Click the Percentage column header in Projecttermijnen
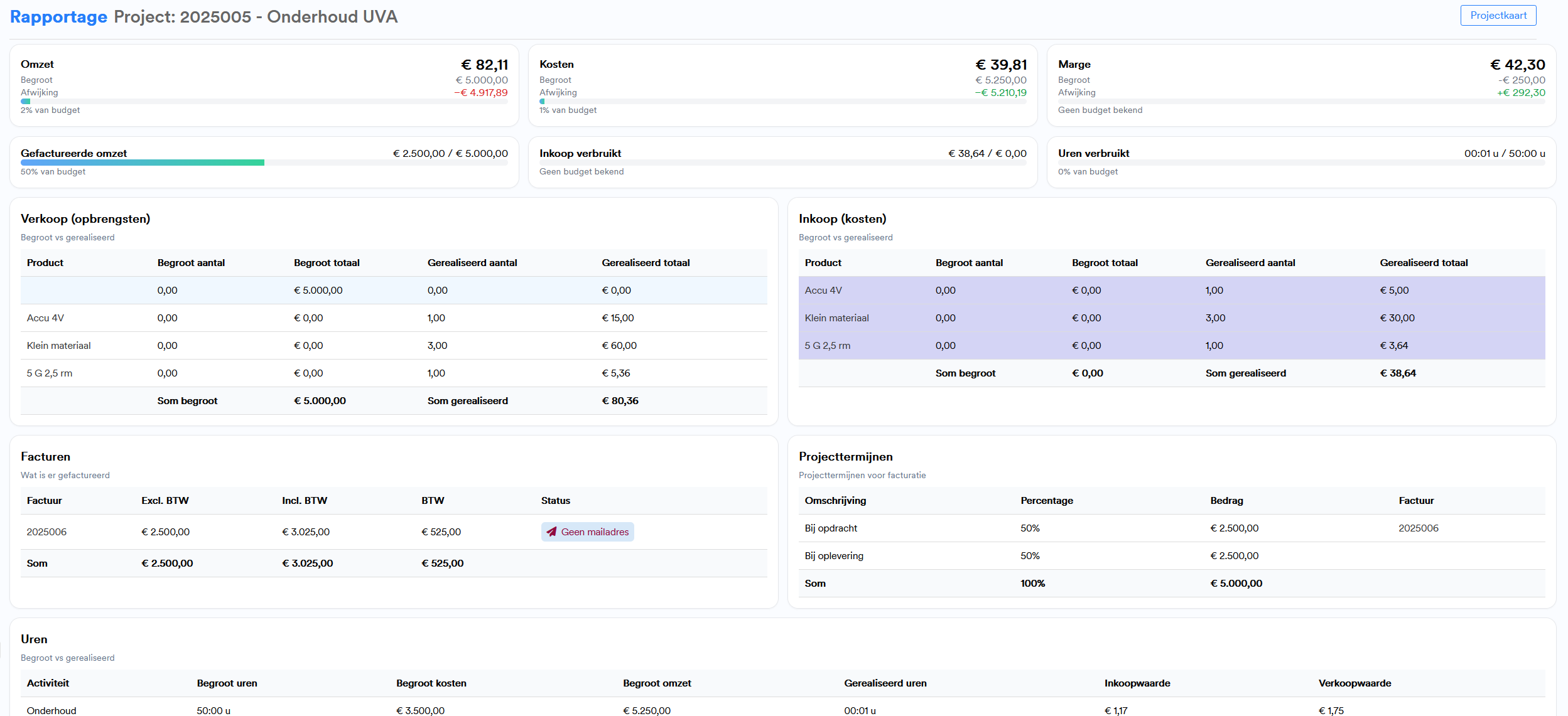 click(x=1046, y=501)
